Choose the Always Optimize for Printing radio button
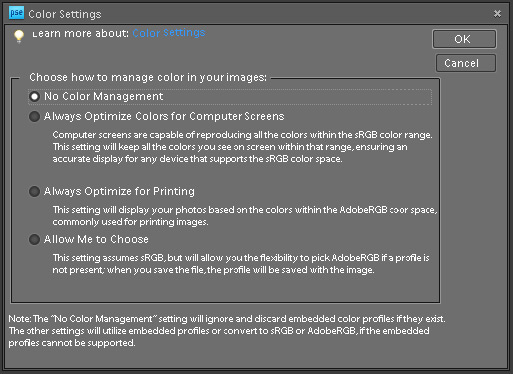Viewport: 513px width, 374px height. click(x=34, y=191)
